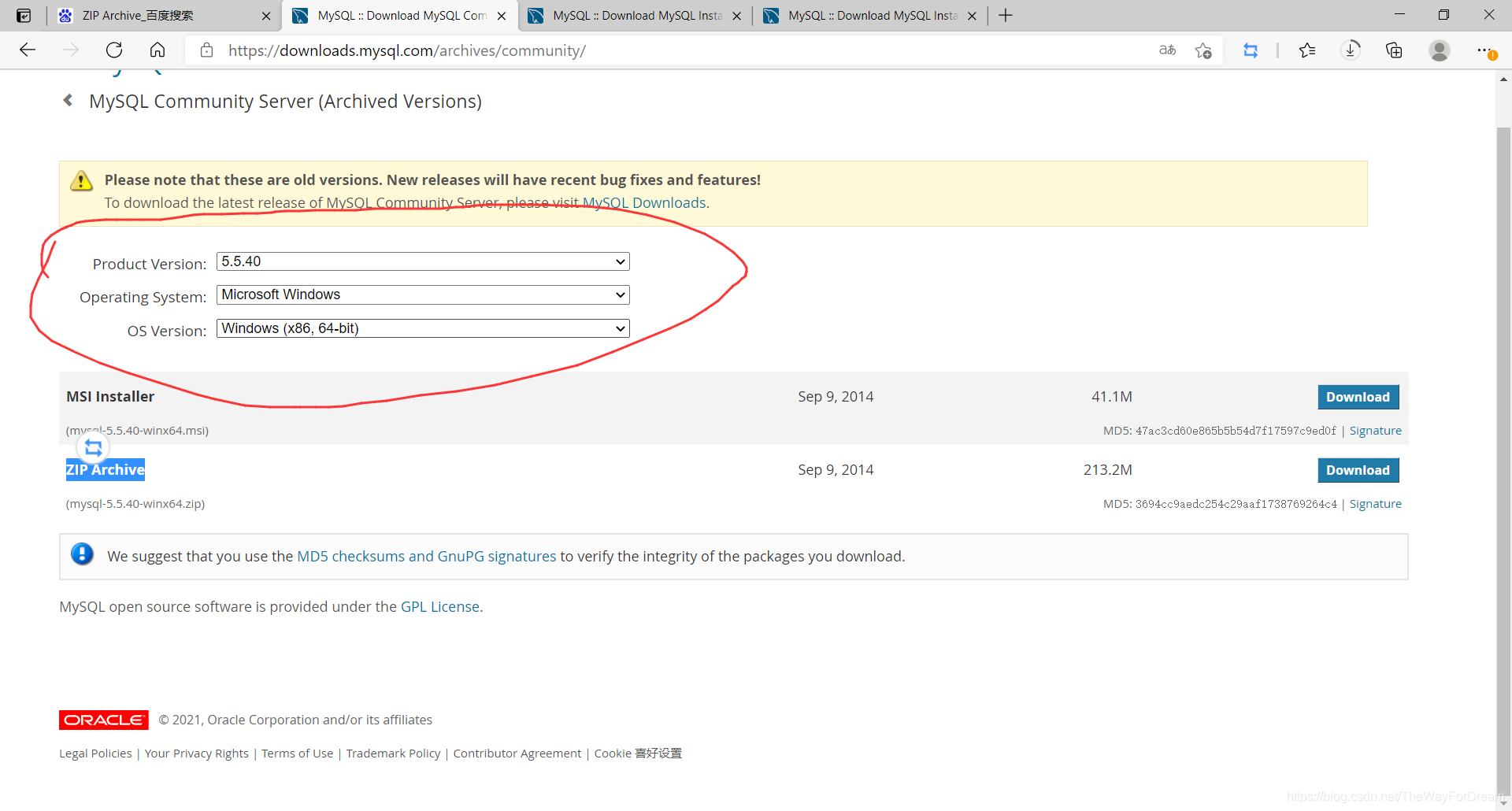The image size is (1512, 811).
Task: Open MD5 checksums and GnuPG signatures link
Action: (x=426, y=556)
